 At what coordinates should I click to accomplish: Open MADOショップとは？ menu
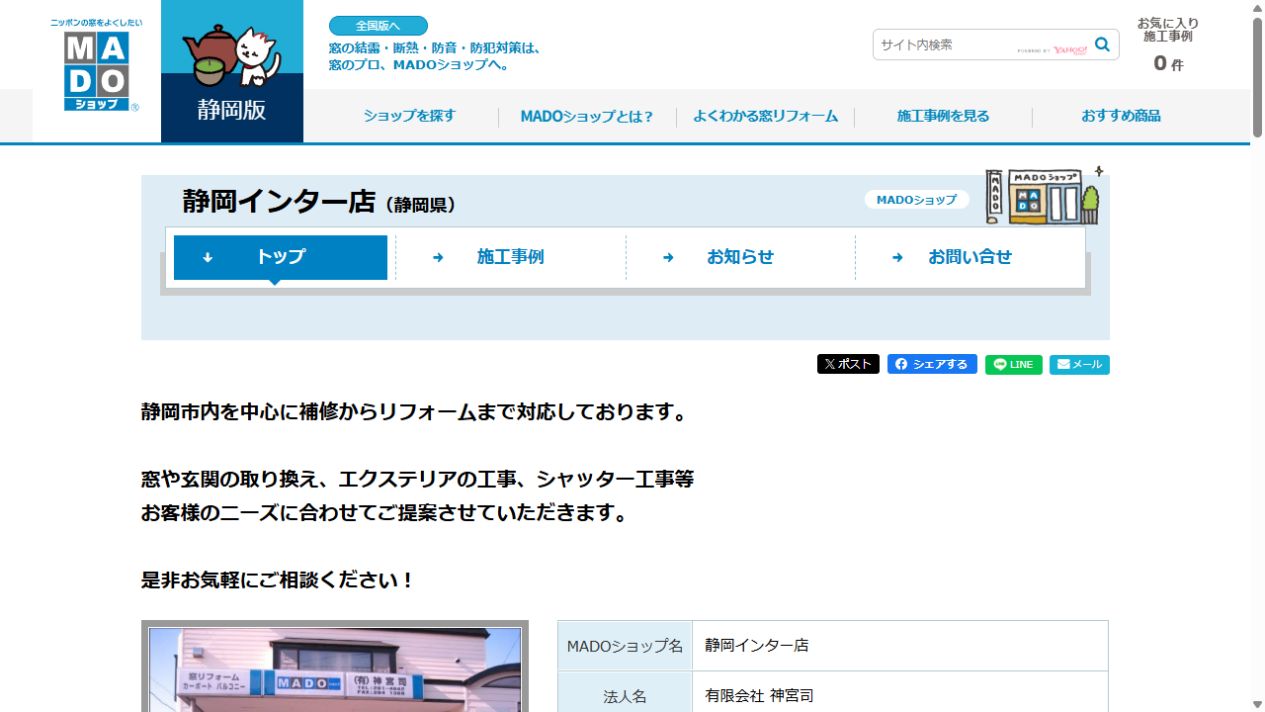[586, 116]
